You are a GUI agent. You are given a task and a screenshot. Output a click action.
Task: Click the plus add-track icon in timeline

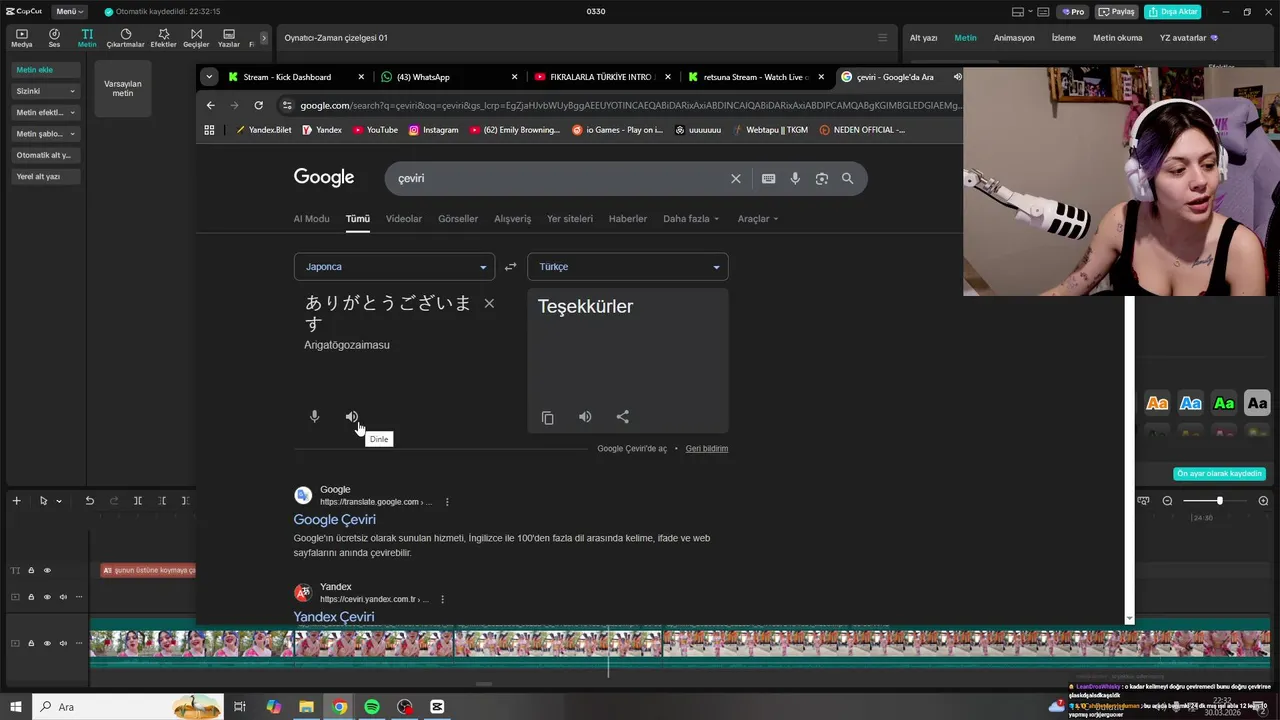(x=16, y=500)
